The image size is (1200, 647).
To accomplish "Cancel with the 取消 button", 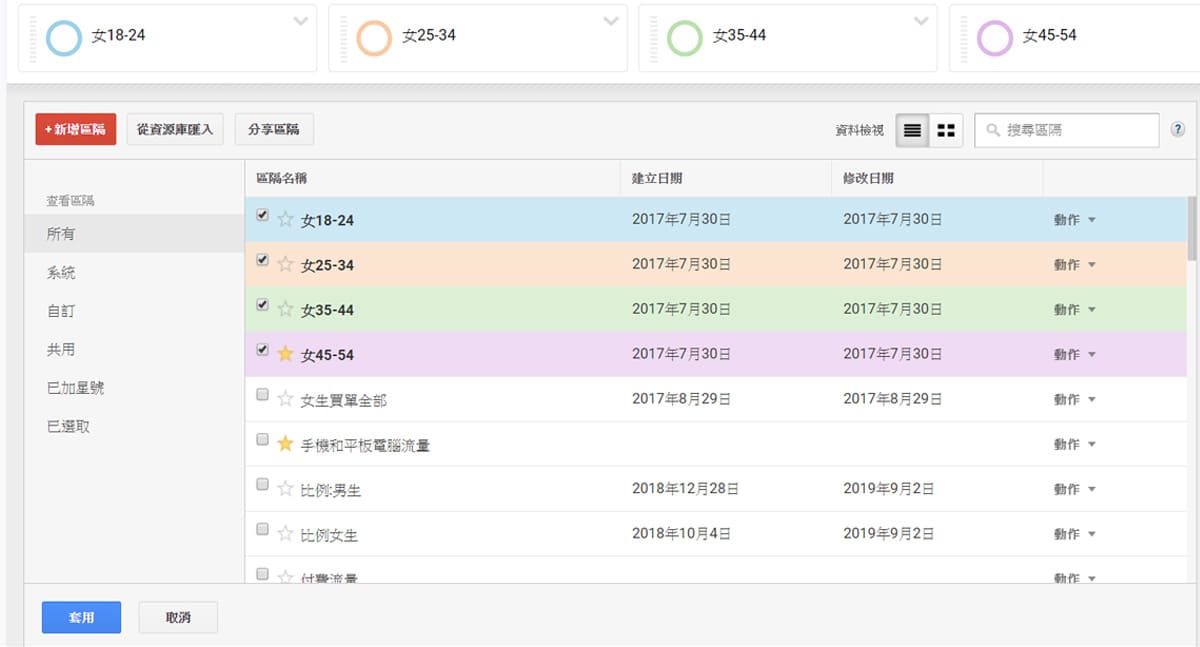I will coord(178,617).
